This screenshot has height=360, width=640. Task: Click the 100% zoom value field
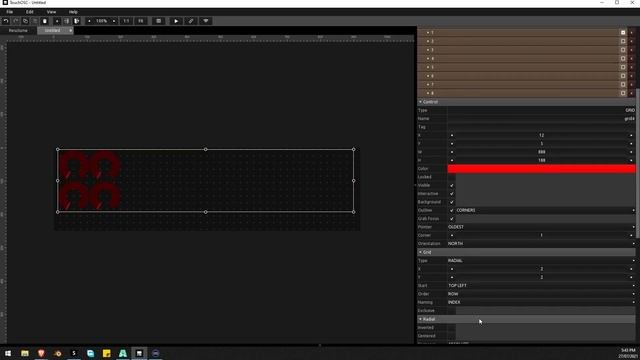point(102,21)
